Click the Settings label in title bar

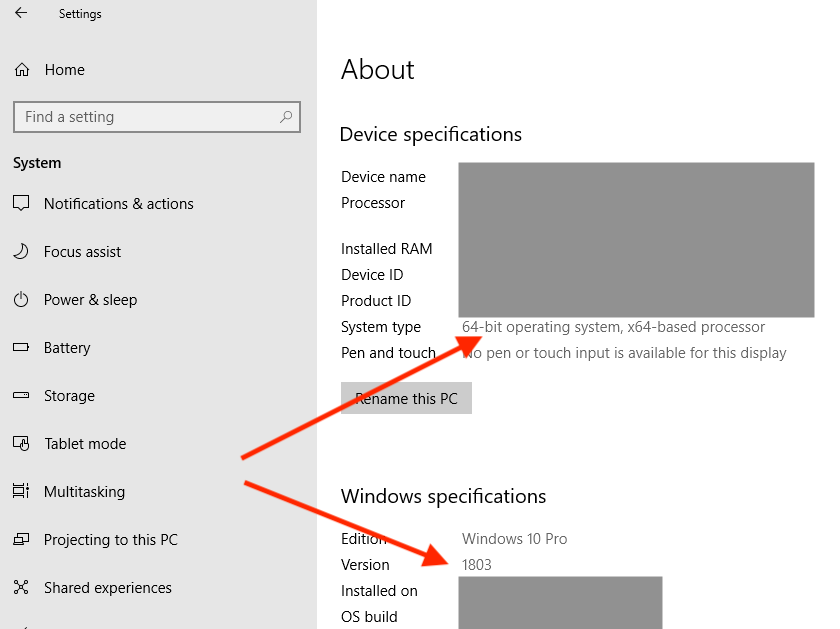80,14
